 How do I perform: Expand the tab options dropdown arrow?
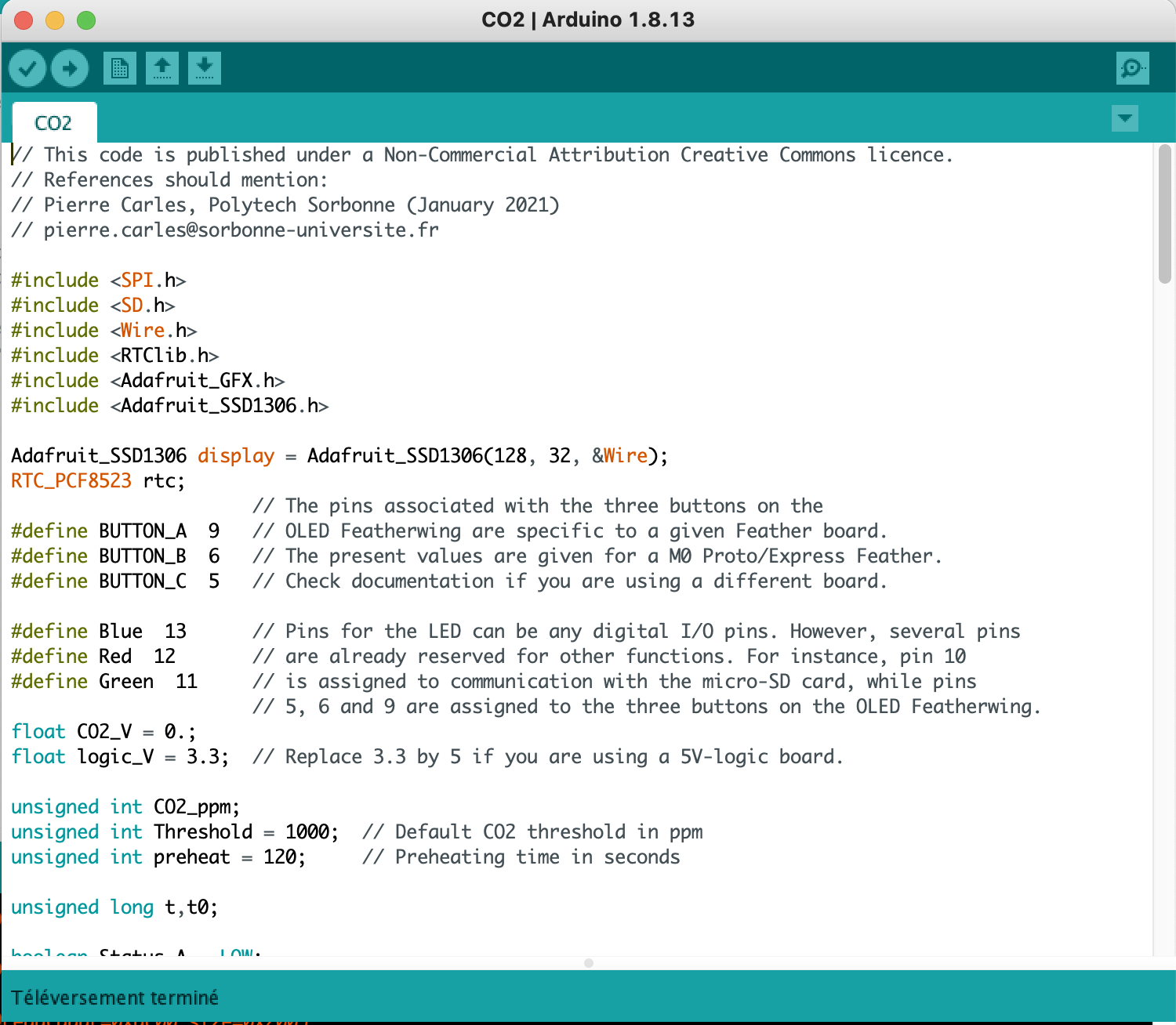click(x=1125, y=118)
